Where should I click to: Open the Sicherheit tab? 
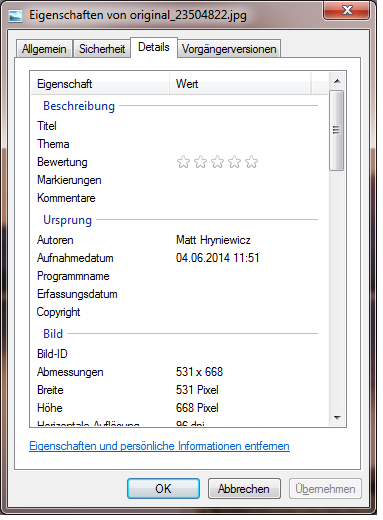coord(102,49)
